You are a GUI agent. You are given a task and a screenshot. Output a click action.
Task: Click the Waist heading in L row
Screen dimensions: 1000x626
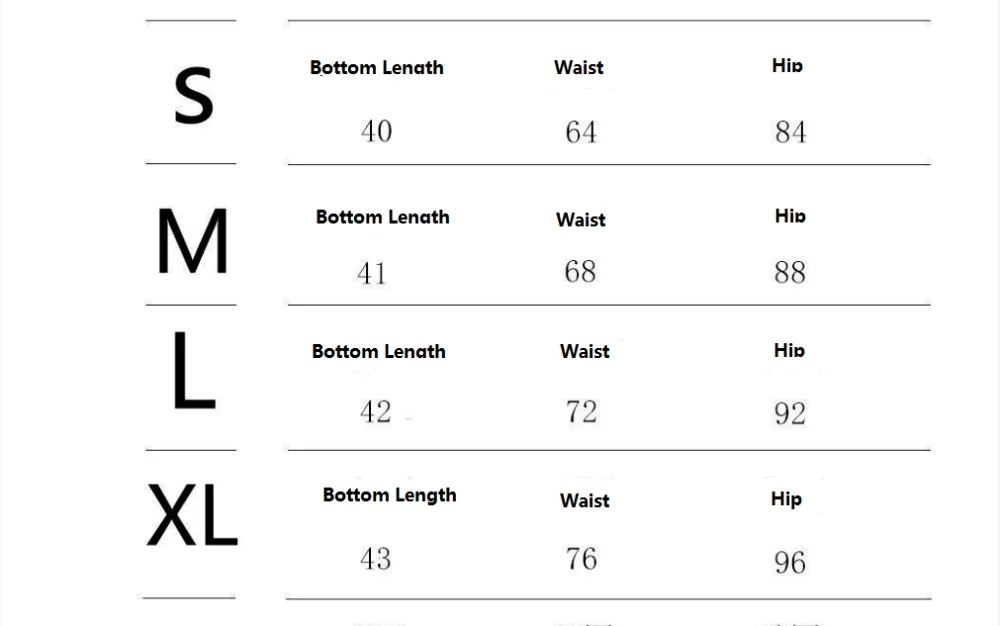coord(584,351)
